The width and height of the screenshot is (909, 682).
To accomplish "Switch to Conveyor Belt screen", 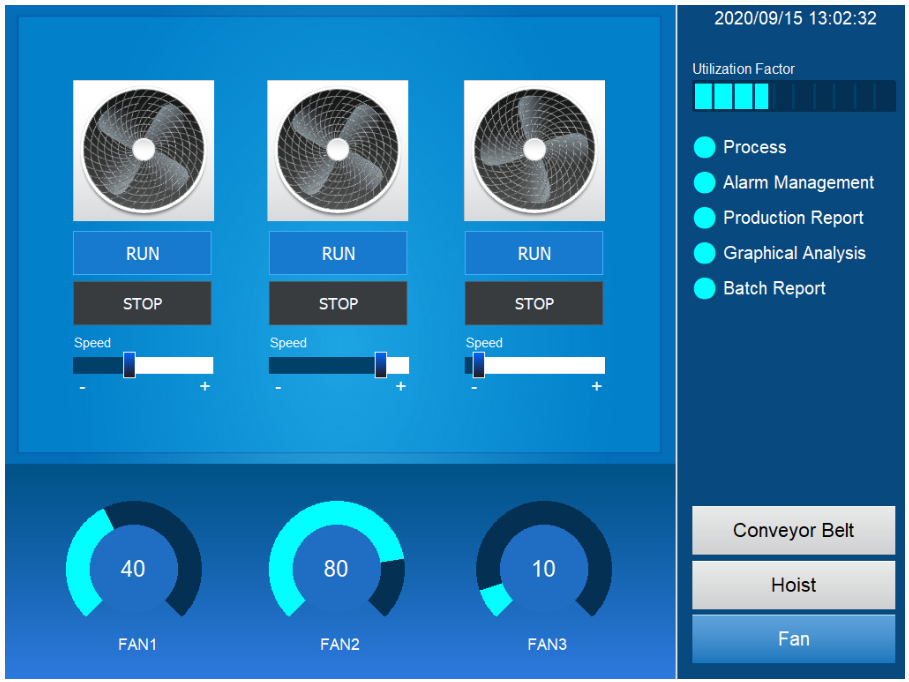I will pyautogui.click(x=793, y=530).
